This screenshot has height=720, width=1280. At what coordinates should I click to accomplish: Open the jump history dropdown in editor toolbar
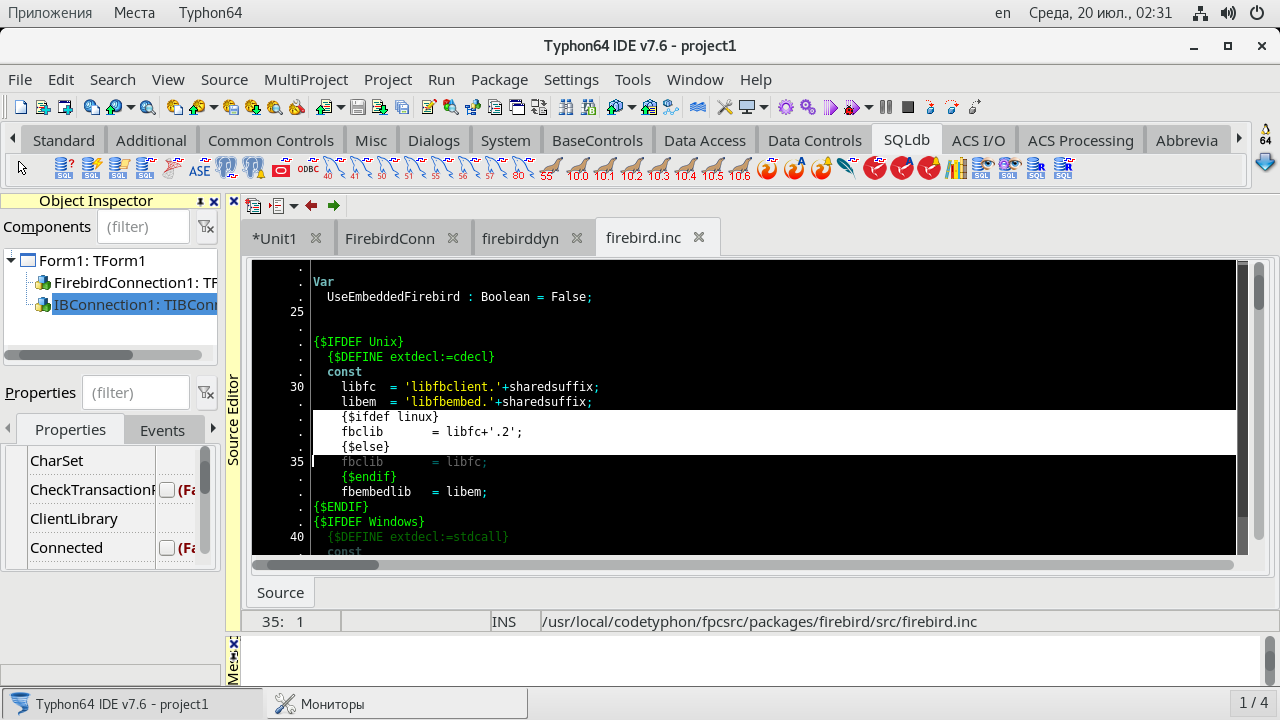coord(293,206)
